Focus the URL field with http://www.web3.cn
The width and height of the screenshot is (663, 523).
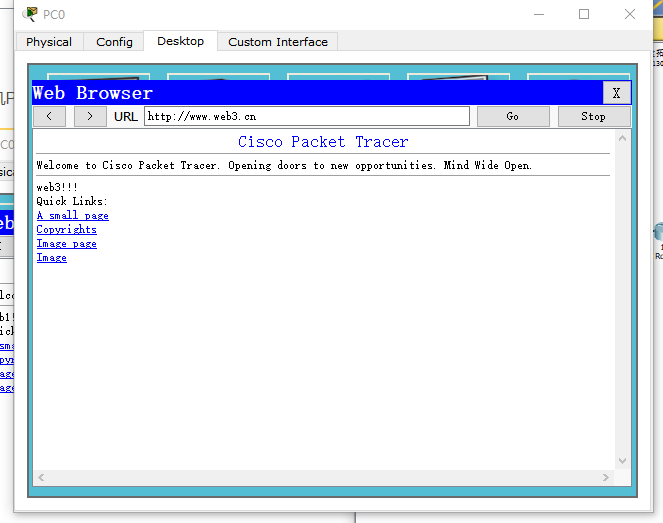307,116
